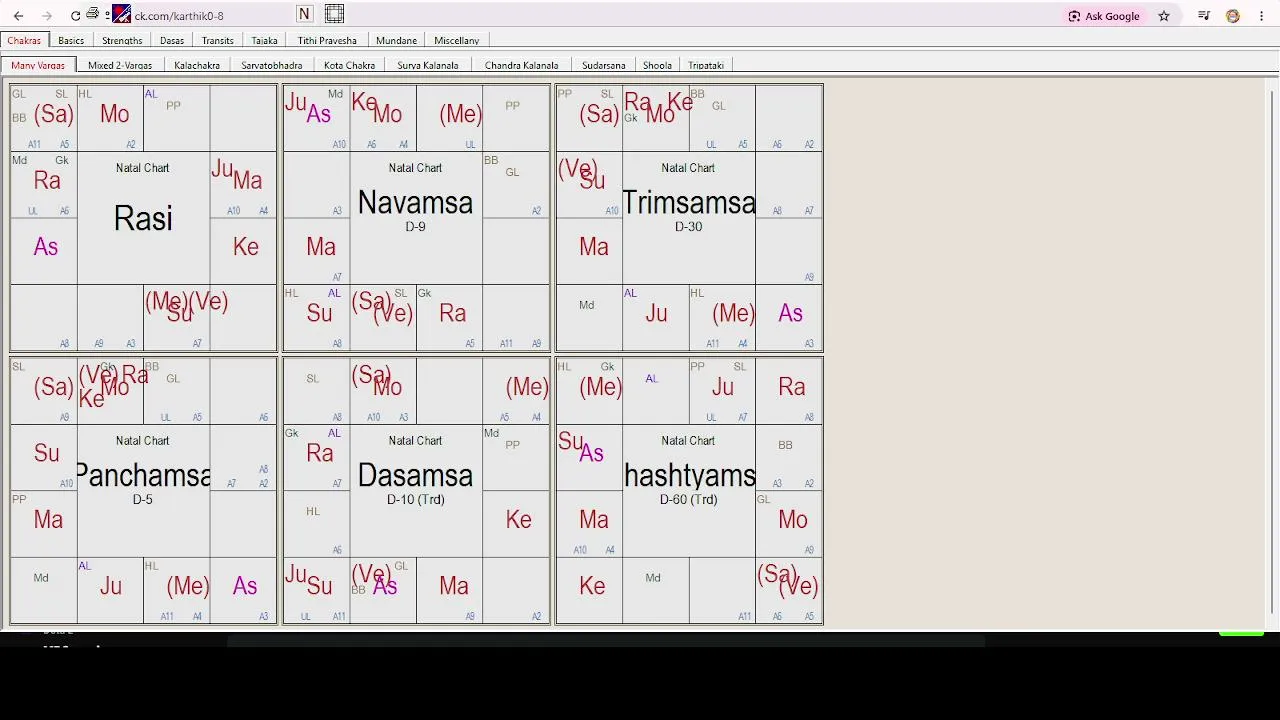1280x720 pixels.
Task: Go back using the browser back arrow
Action: pos(18,16)
